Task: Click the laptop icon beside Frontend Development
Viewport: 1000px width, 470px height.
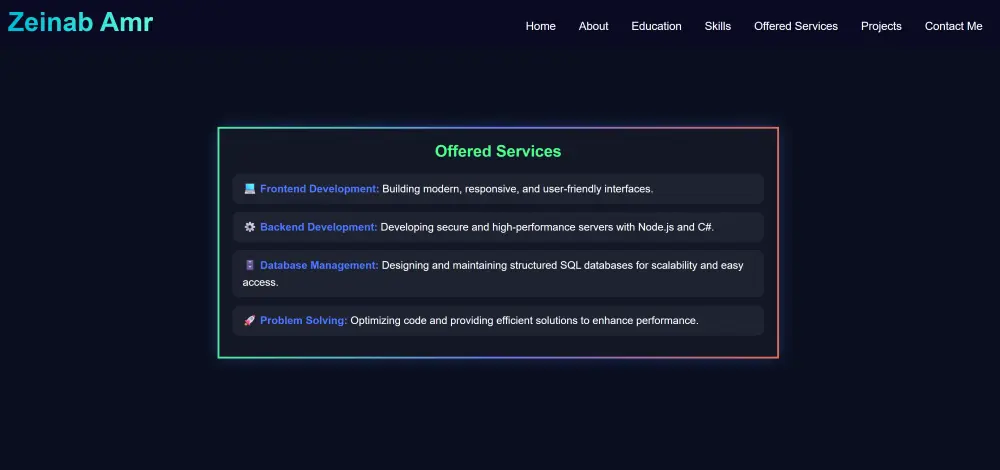Action: click(250, 189)
